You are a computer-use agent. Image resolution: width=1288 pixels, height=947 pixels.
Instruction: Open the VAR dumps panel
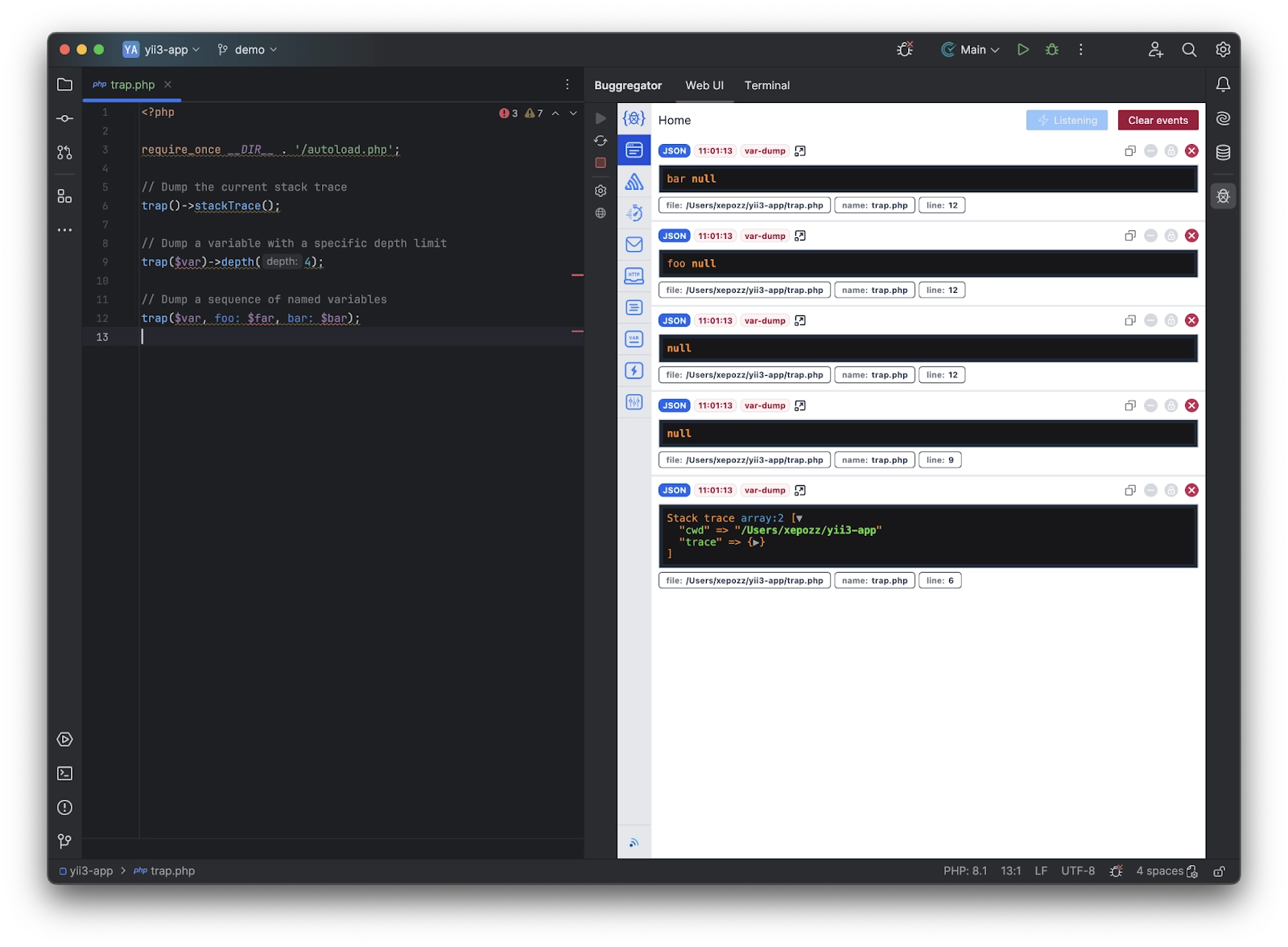point(634,339)
